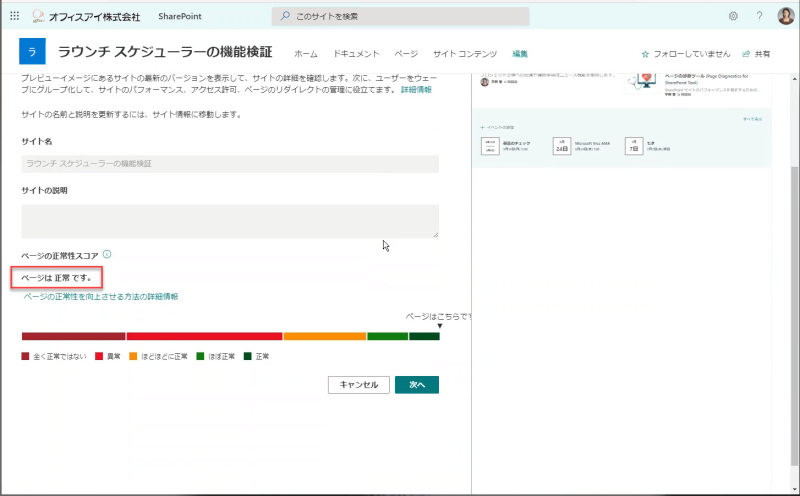The width and height of the screenshot is (800, 496).
Task: Open the 詳細情報 link
Action: [416, 90]
